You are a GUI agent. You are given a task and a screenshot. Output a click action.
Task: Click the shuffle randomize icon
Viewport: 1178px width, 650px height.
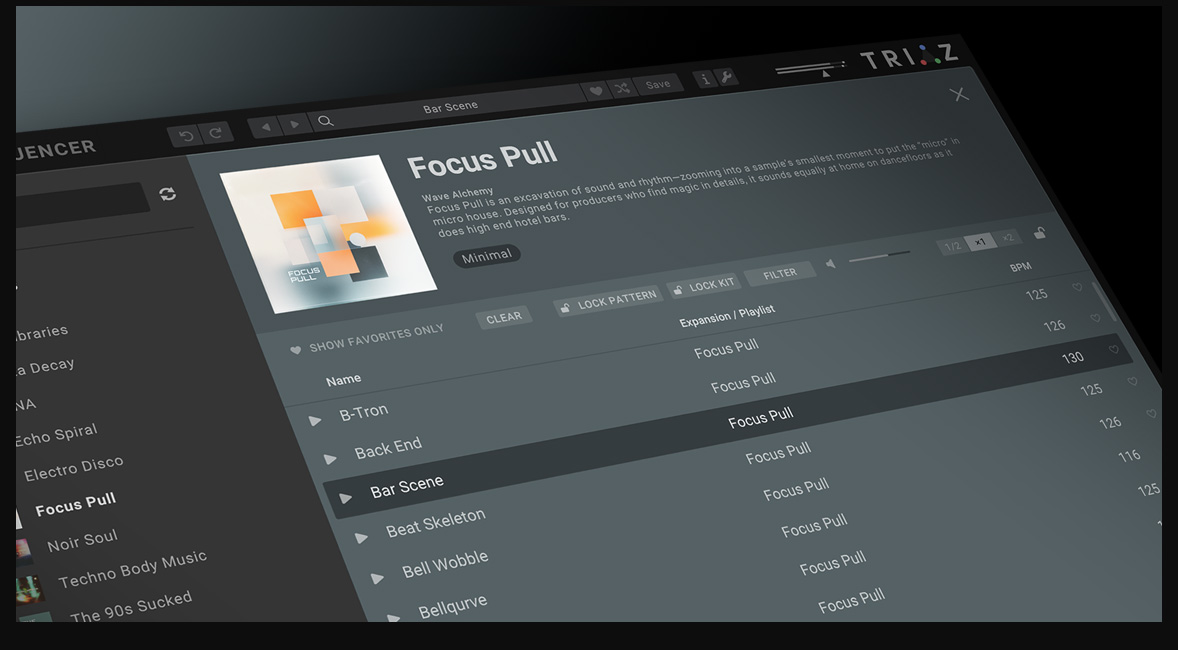[621, 88]
